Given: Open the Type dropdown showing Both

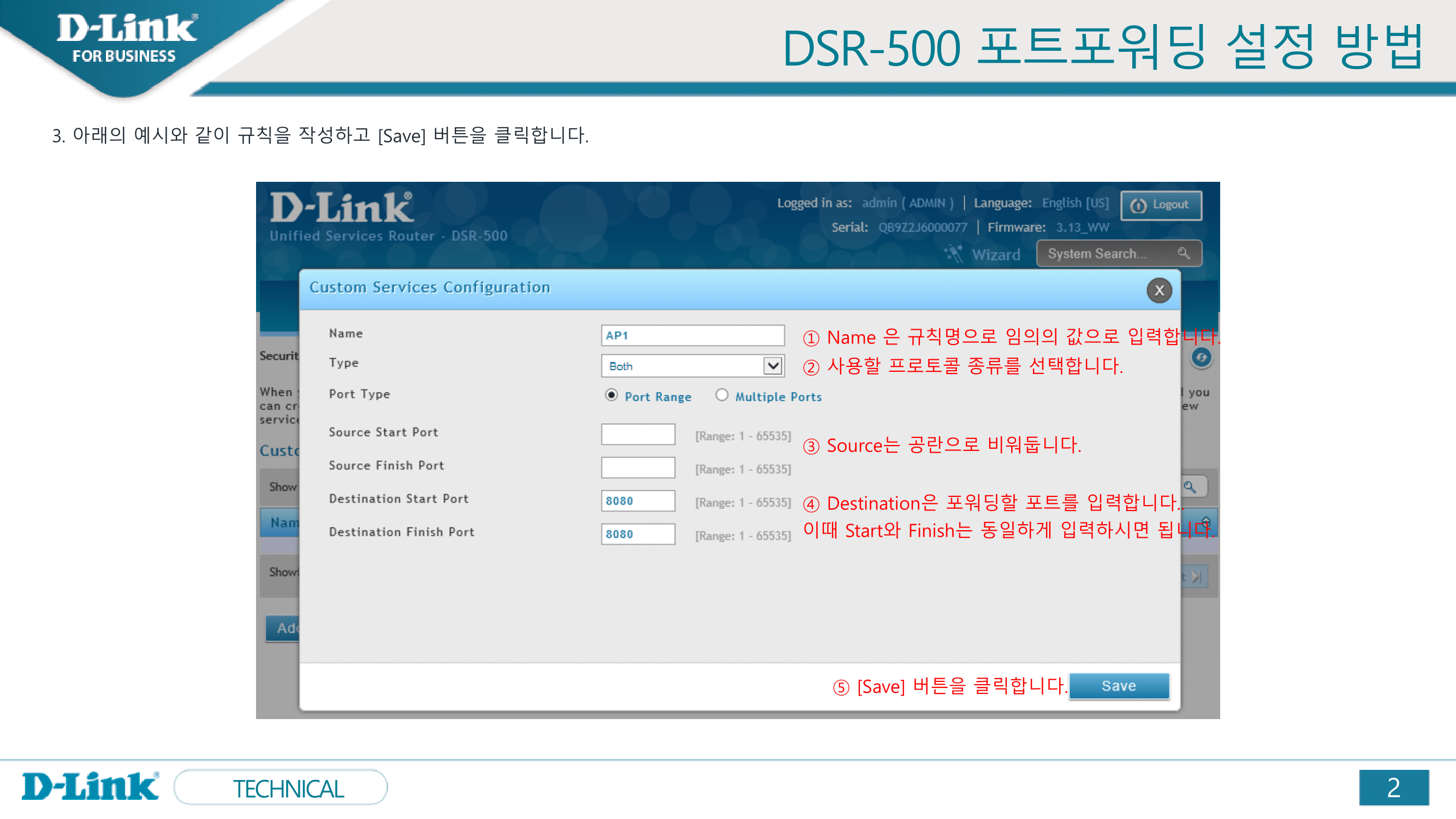Looking at the screenshot, I should [x=692, y=366].
